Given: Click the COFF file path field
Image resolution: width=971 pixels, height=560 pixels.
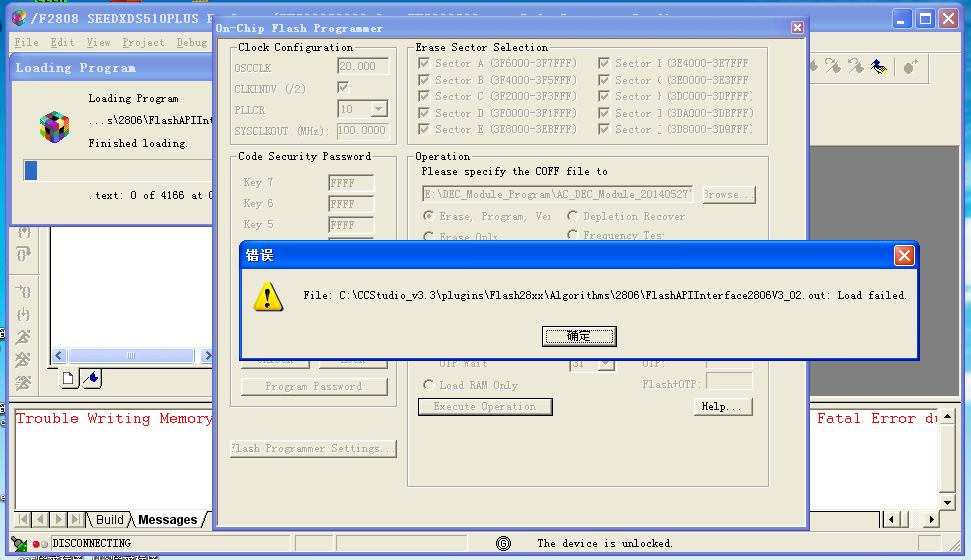Looking at the screenshot, I should tap(557, 195).
